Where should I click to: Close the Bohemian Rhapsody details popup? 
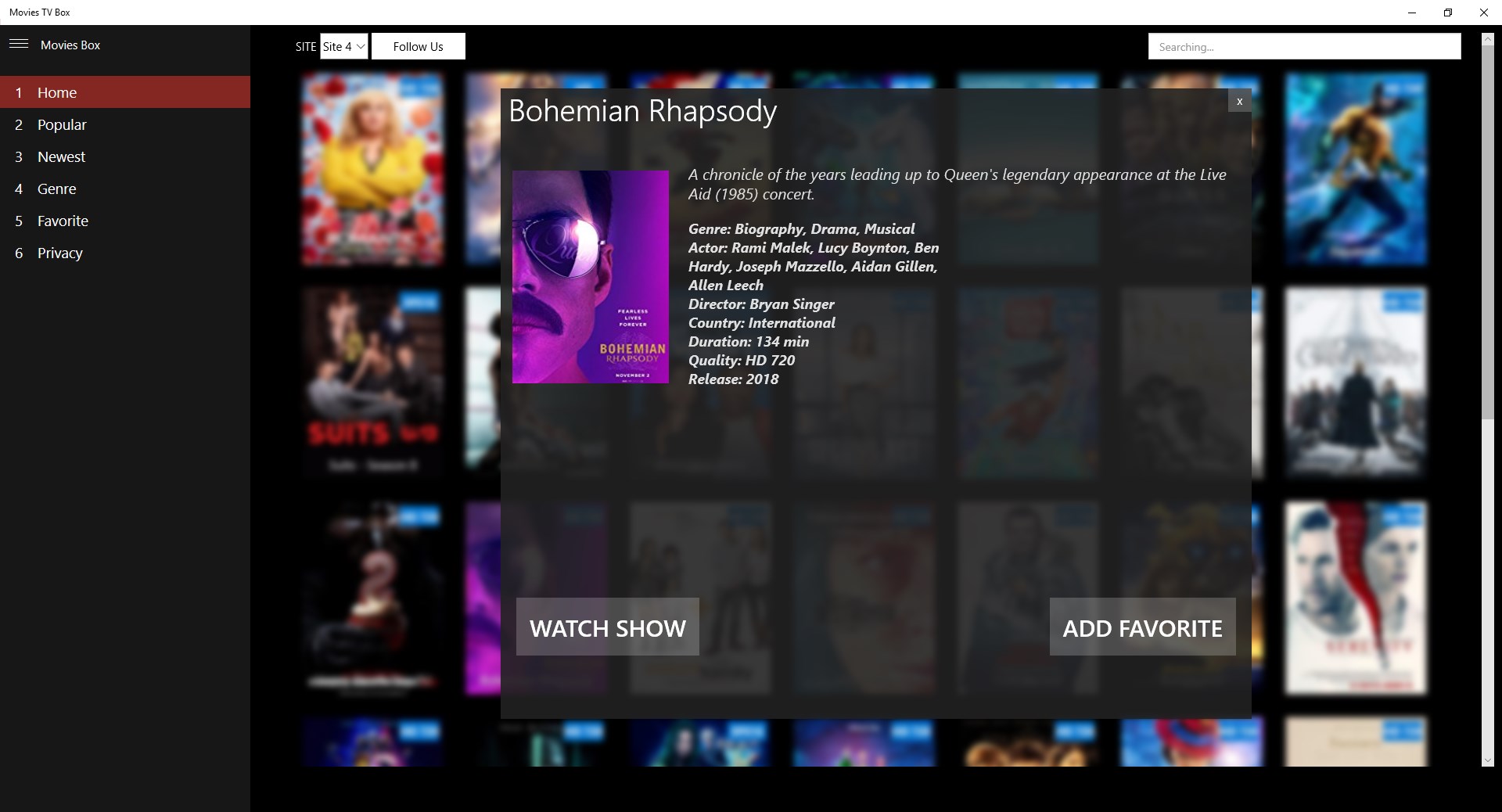1239,101
